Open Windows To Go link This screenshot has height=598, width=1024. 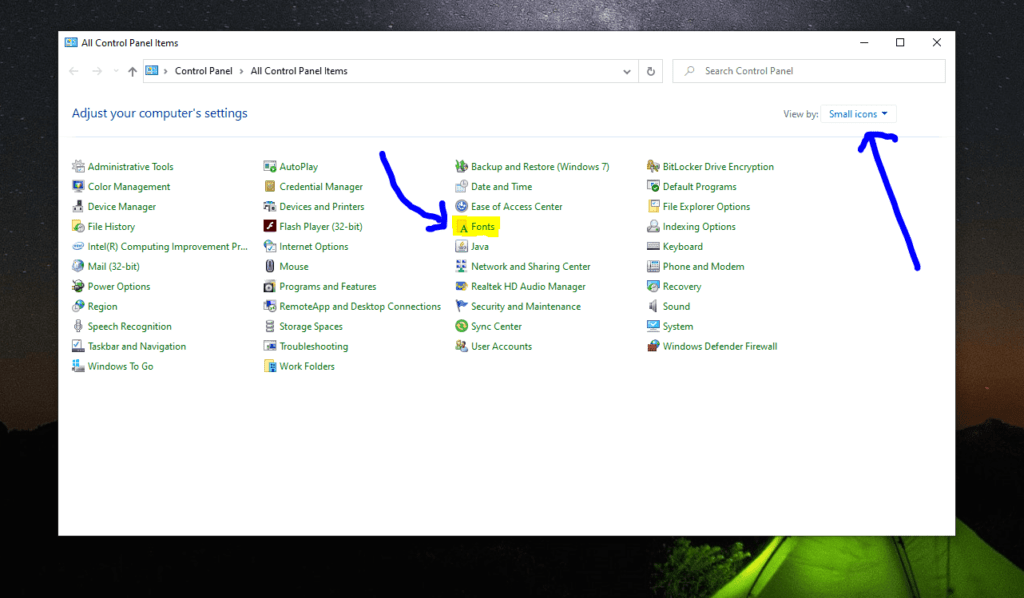120,366
